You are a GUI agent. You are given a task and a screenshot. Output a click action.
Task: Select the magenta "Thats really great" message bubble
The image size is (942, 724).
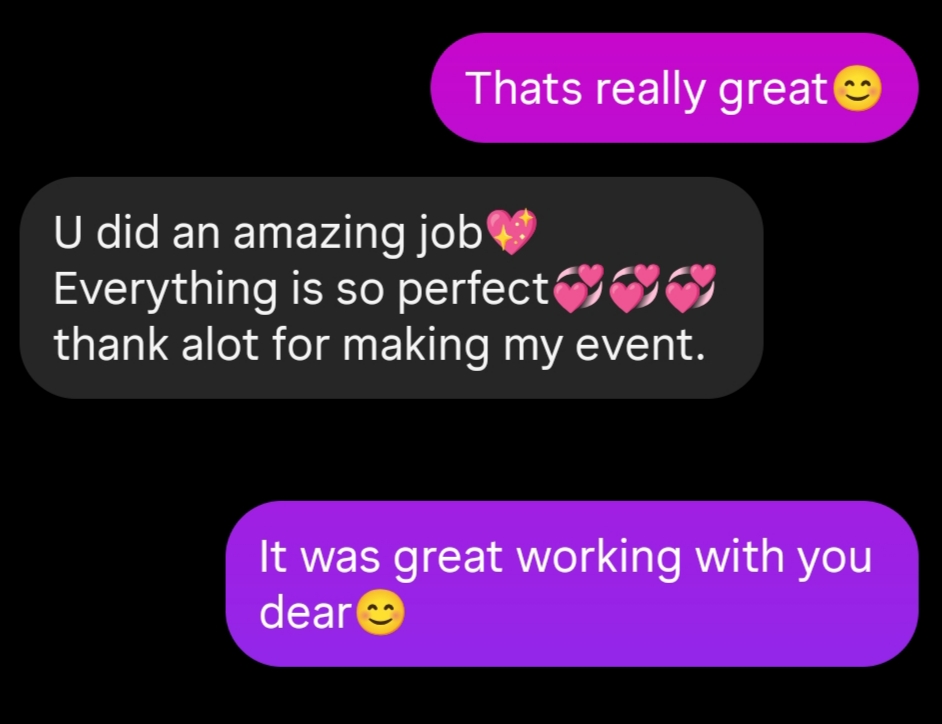point(674,88)
